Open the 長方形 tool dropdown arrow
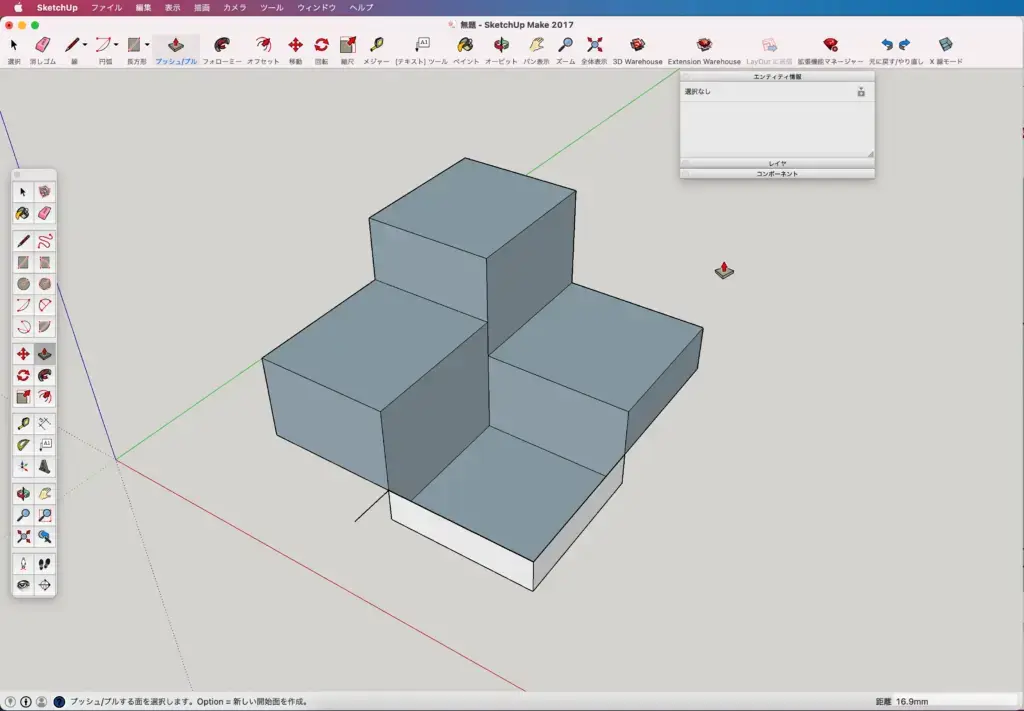1024x711 pixels. [x=148, y=44]
